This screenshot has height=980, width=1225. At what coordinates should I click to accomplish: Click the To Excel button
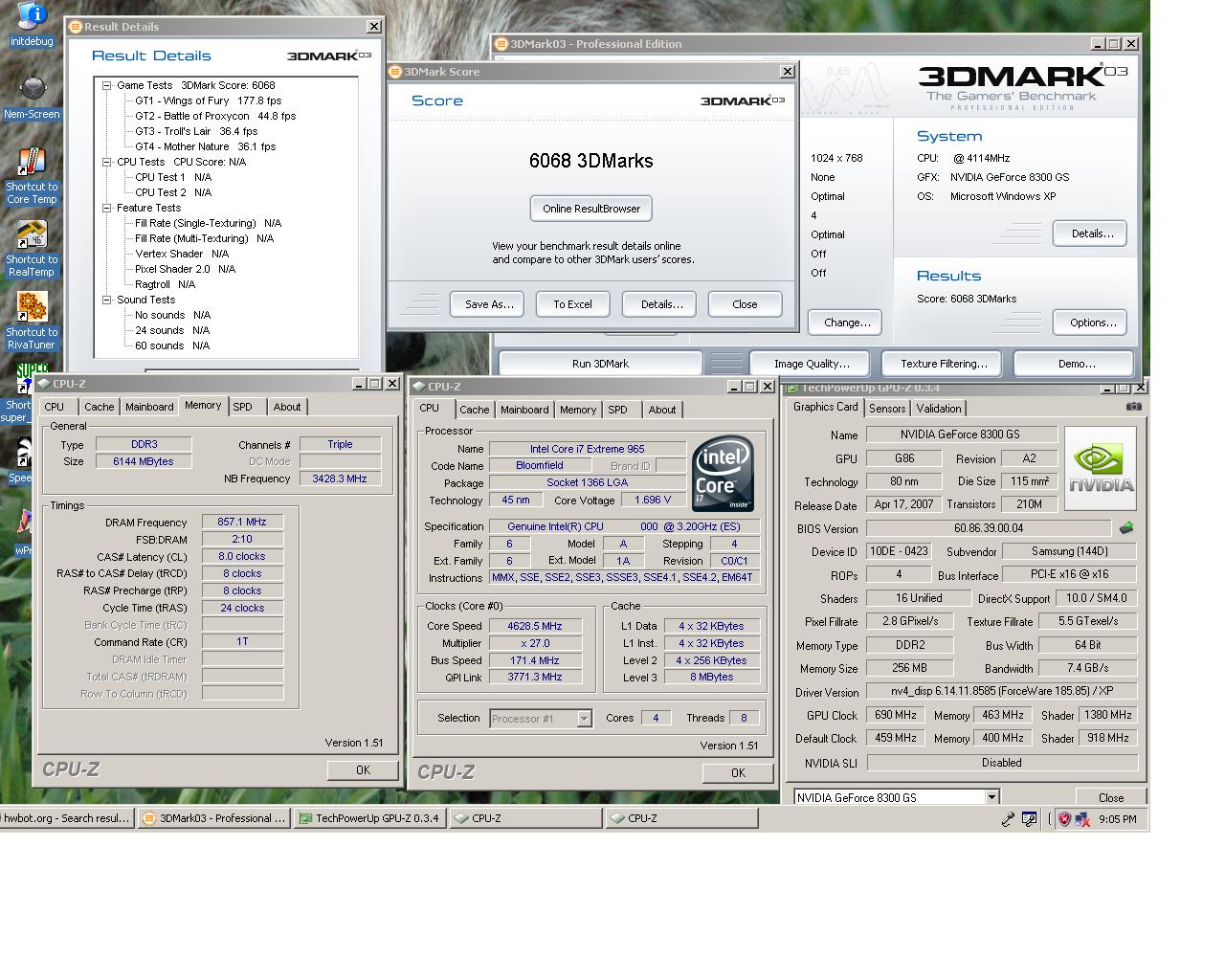(x=572, y=304)
